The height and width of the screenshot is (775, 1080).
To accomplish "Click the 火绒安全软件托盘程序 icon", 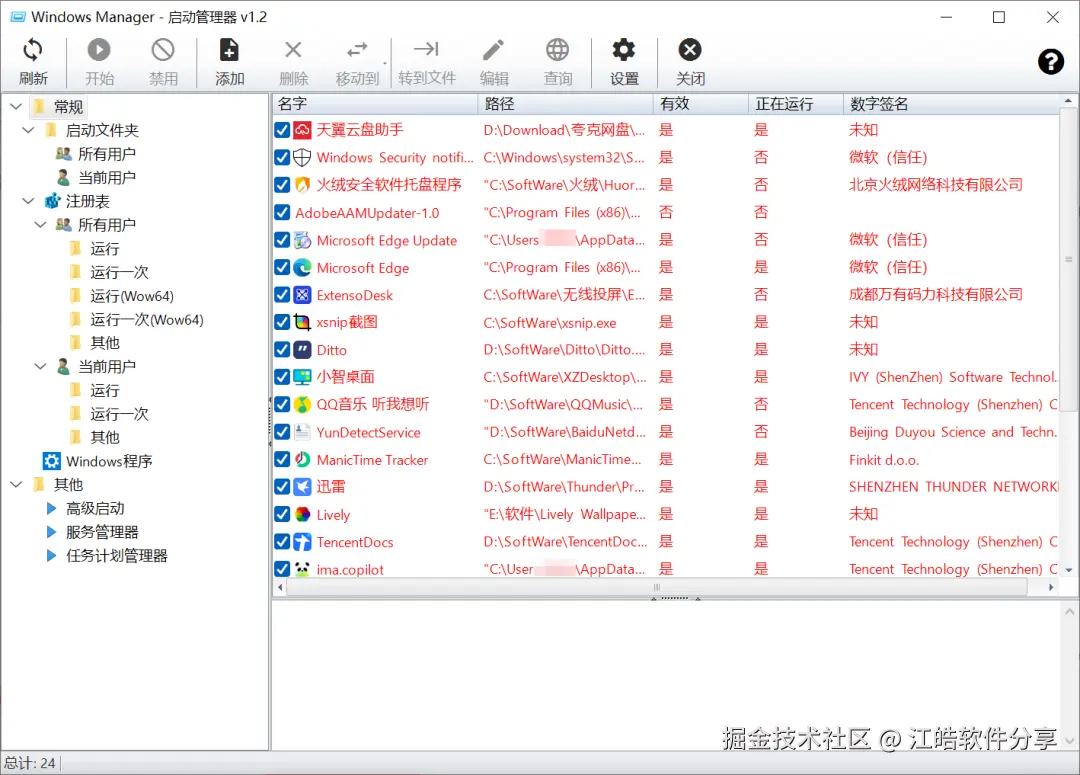I will (302, 185).
